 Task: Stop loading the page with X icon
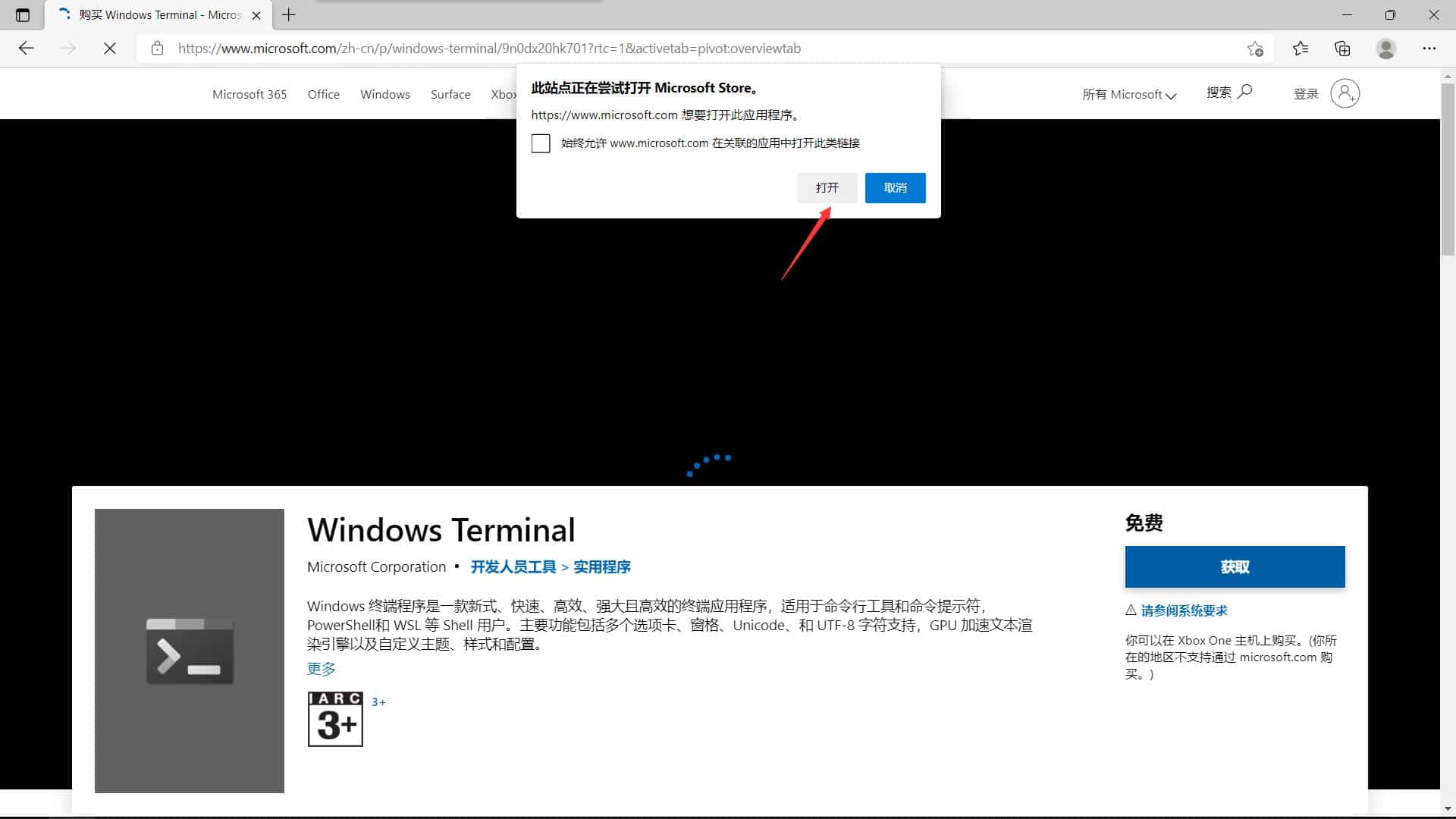pyautogui.click(x=110, y=49)
